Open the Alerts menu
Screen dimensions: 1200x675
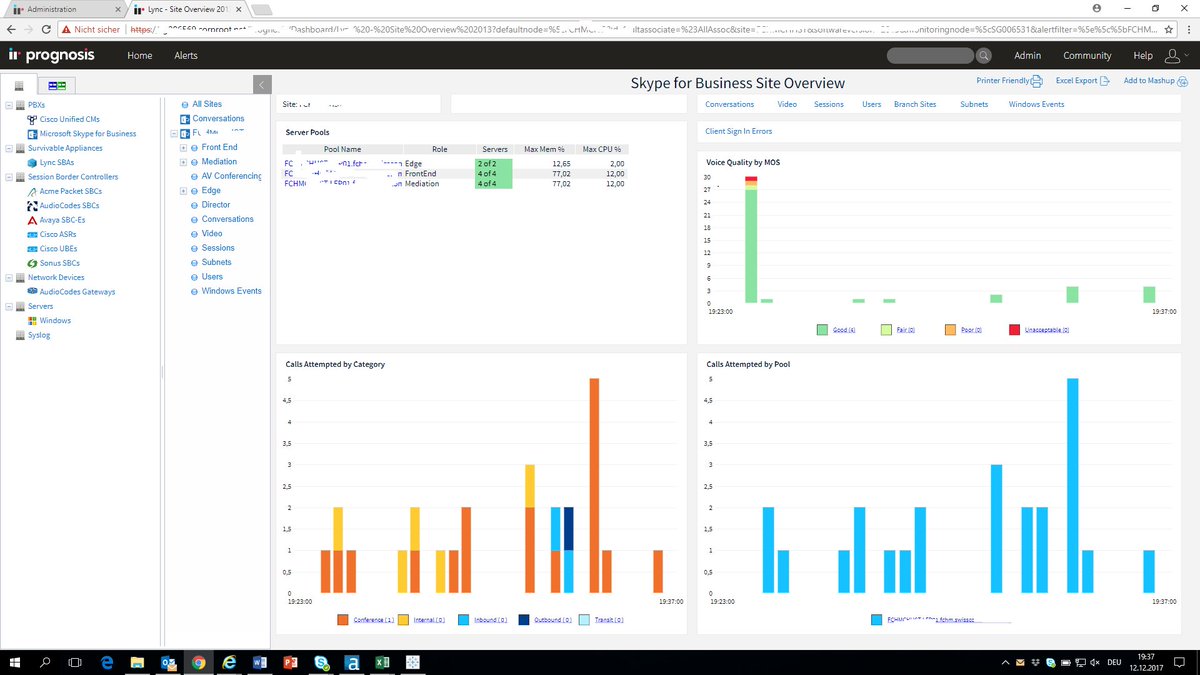(x=186, y=56)
